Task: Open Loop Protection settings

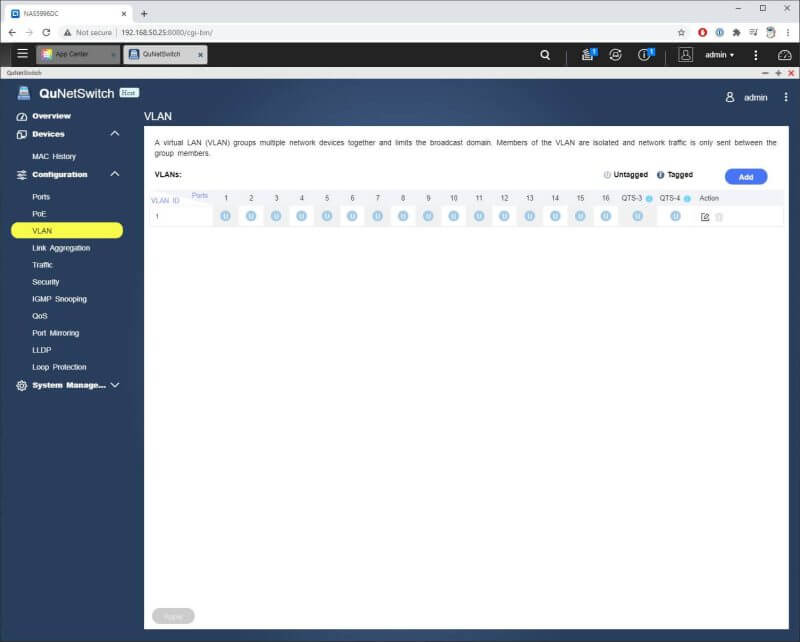Action: tap(59, 367)
